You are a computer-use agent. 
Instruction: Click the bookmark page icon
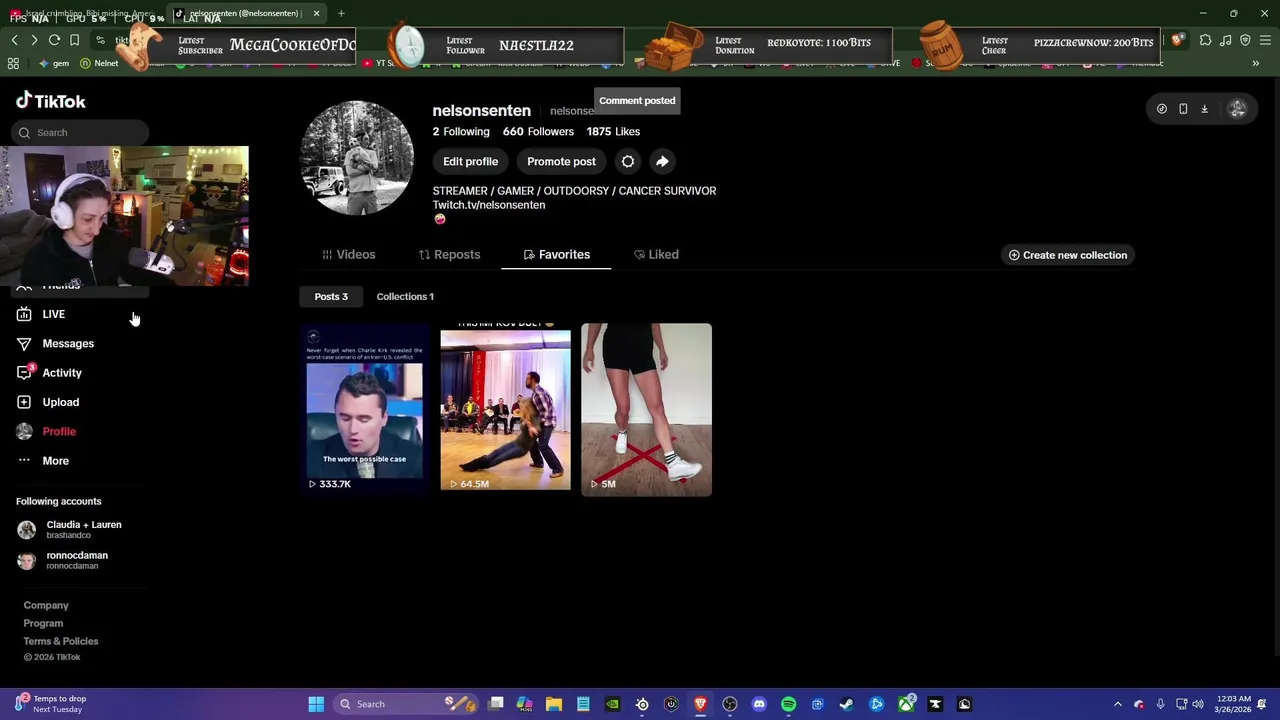tap(74, 40)
